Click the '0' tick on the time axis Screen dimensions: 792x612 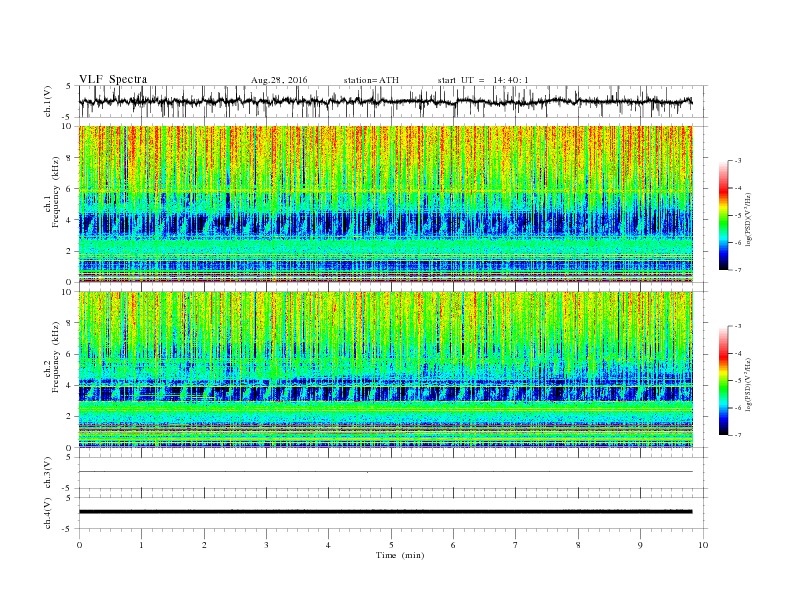79,545
